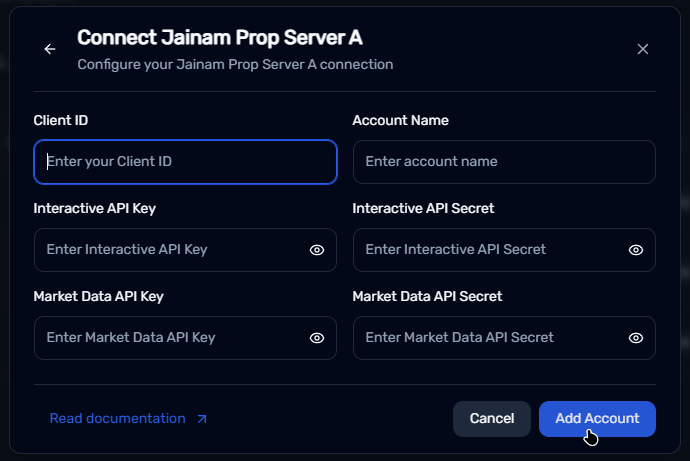Viewport: 690px width, 461px height.
Task: Go back using the left arrow icon
Action: pyautogui.click(x=50, y=49)
